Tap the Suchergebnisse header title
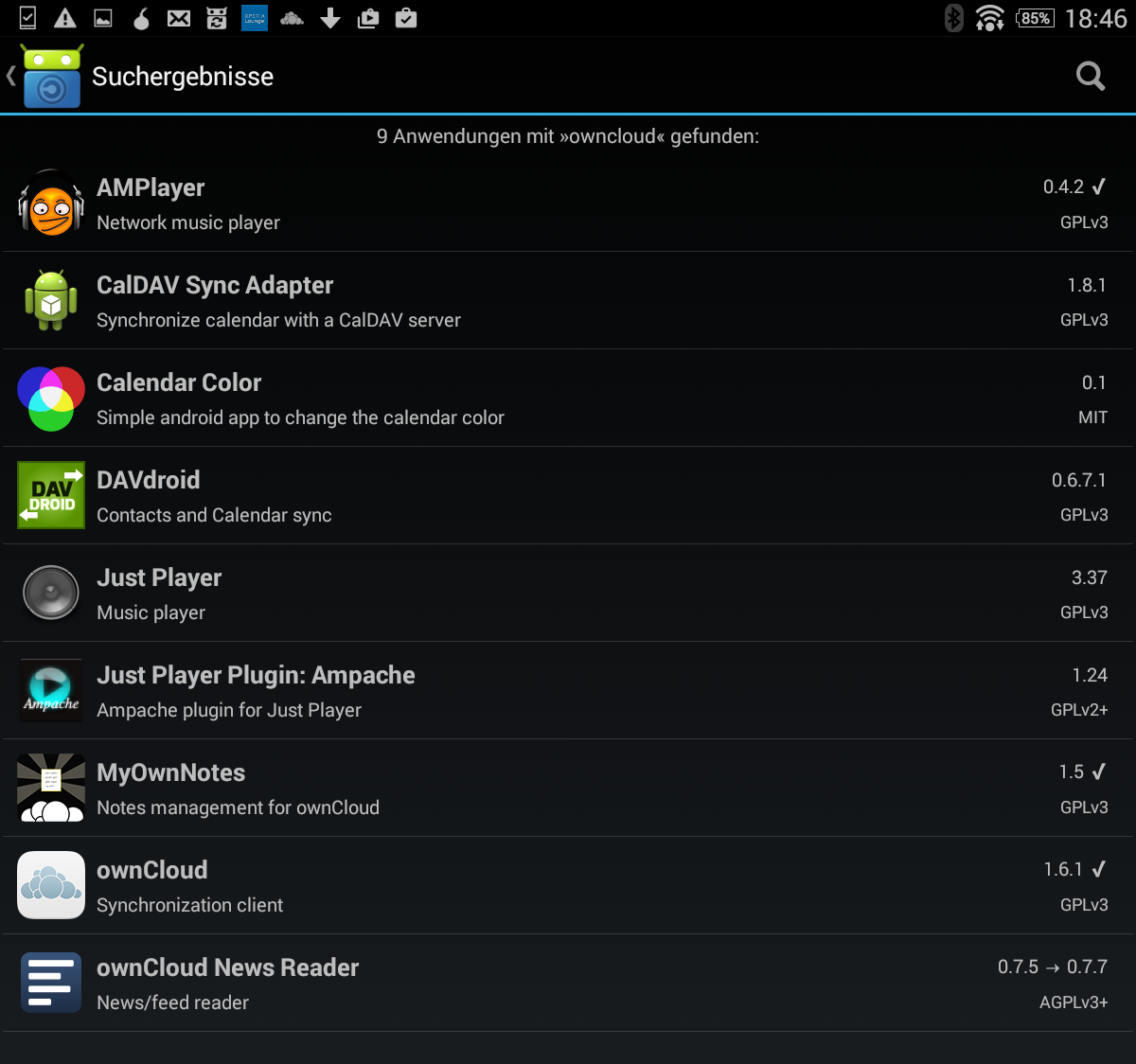This screenshot has height=1064, width=1136. tap(183, 77)
